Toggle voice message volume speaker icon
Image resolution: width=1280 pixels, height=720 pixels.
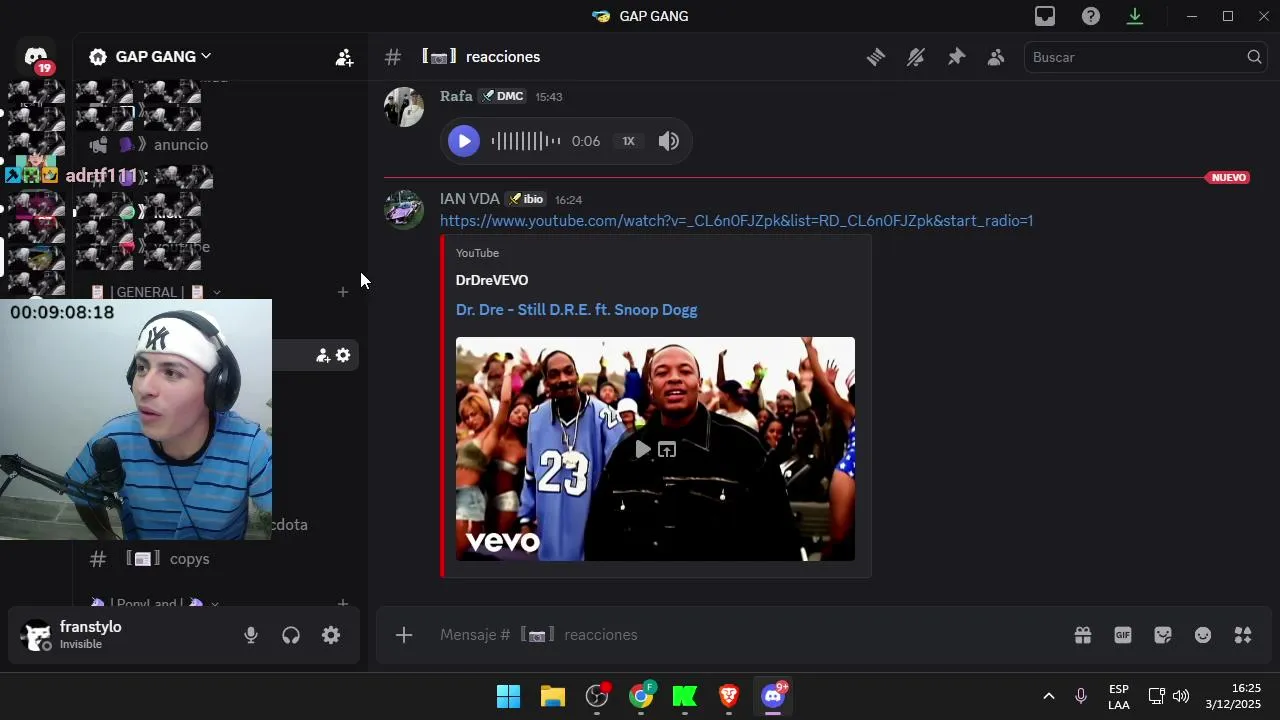click(669, 141)
